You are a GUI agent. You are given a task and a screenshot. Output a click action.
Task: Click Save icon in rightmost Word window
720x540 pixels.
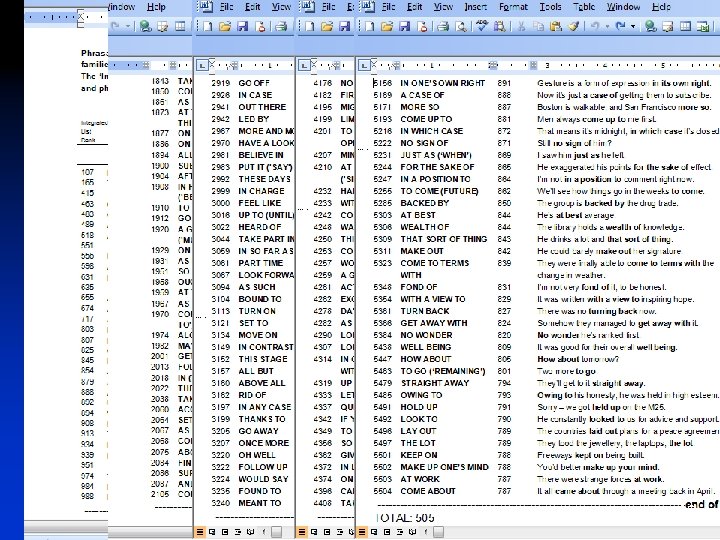pos(405,27)
